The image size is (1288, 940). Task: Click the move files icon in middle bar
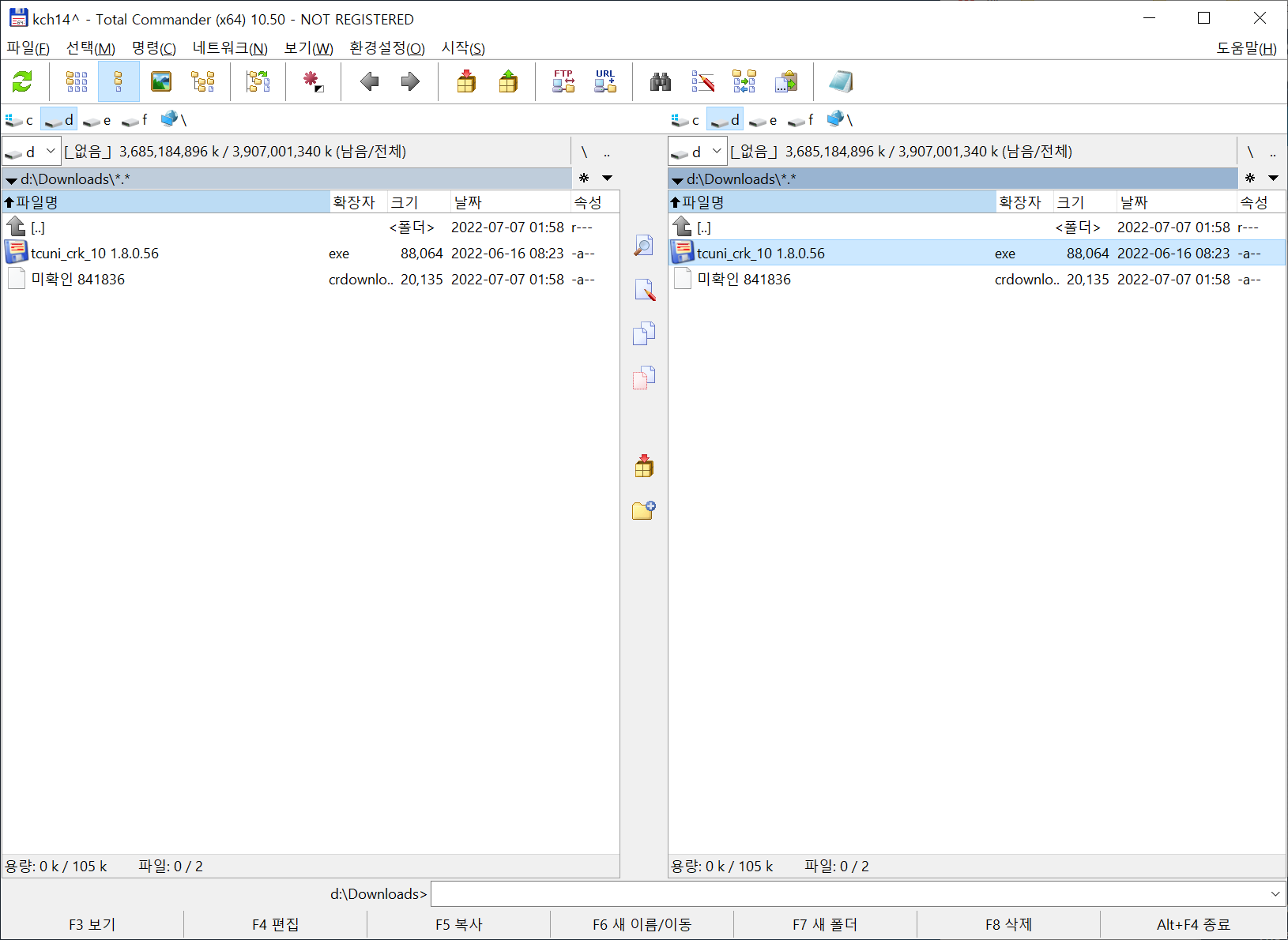(644, 378)
